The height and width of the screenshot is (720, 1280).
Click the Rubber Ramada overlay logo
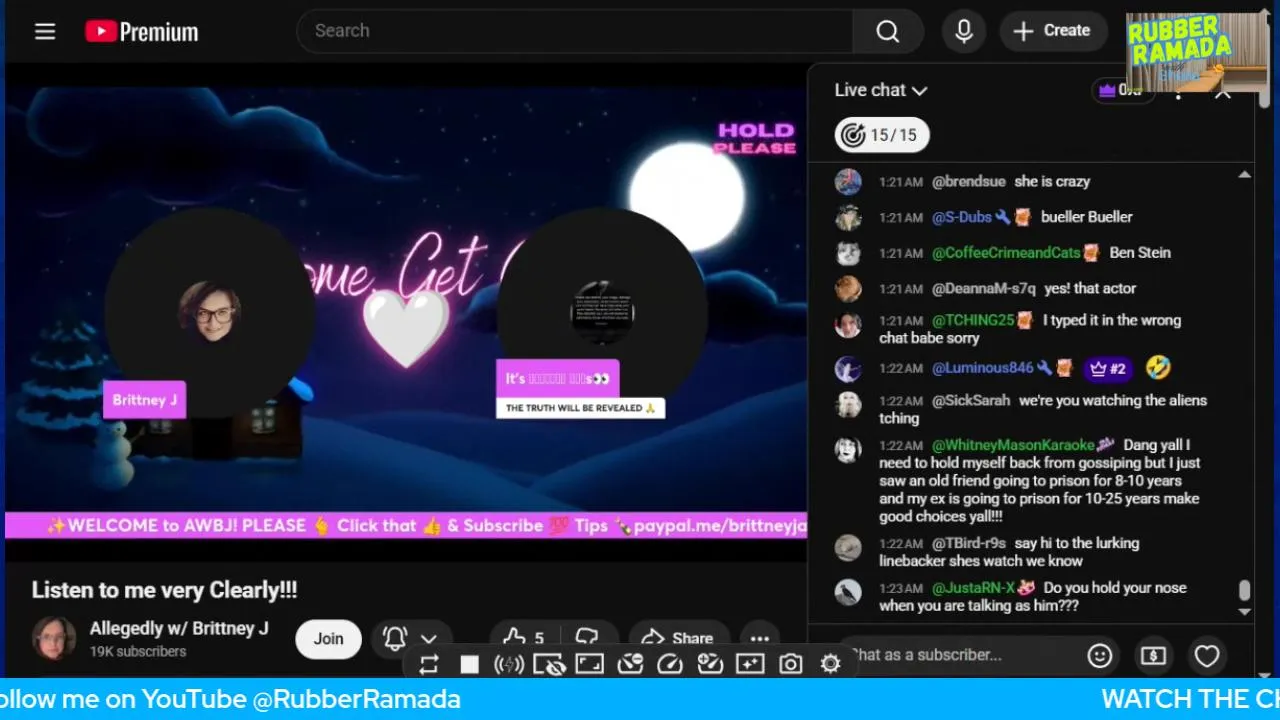[1196, 52]
